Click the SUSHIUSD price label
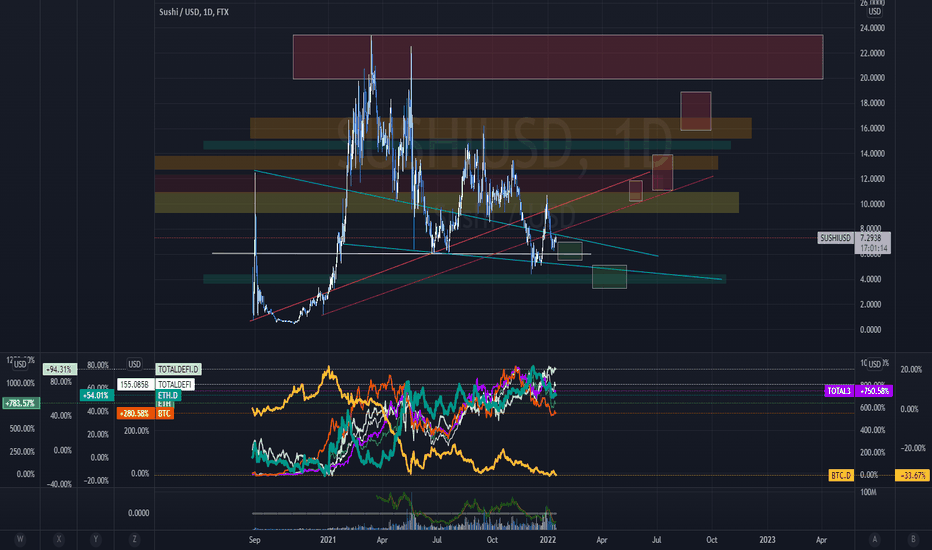This screenshot has height=550, width=932. pos(835,238)
